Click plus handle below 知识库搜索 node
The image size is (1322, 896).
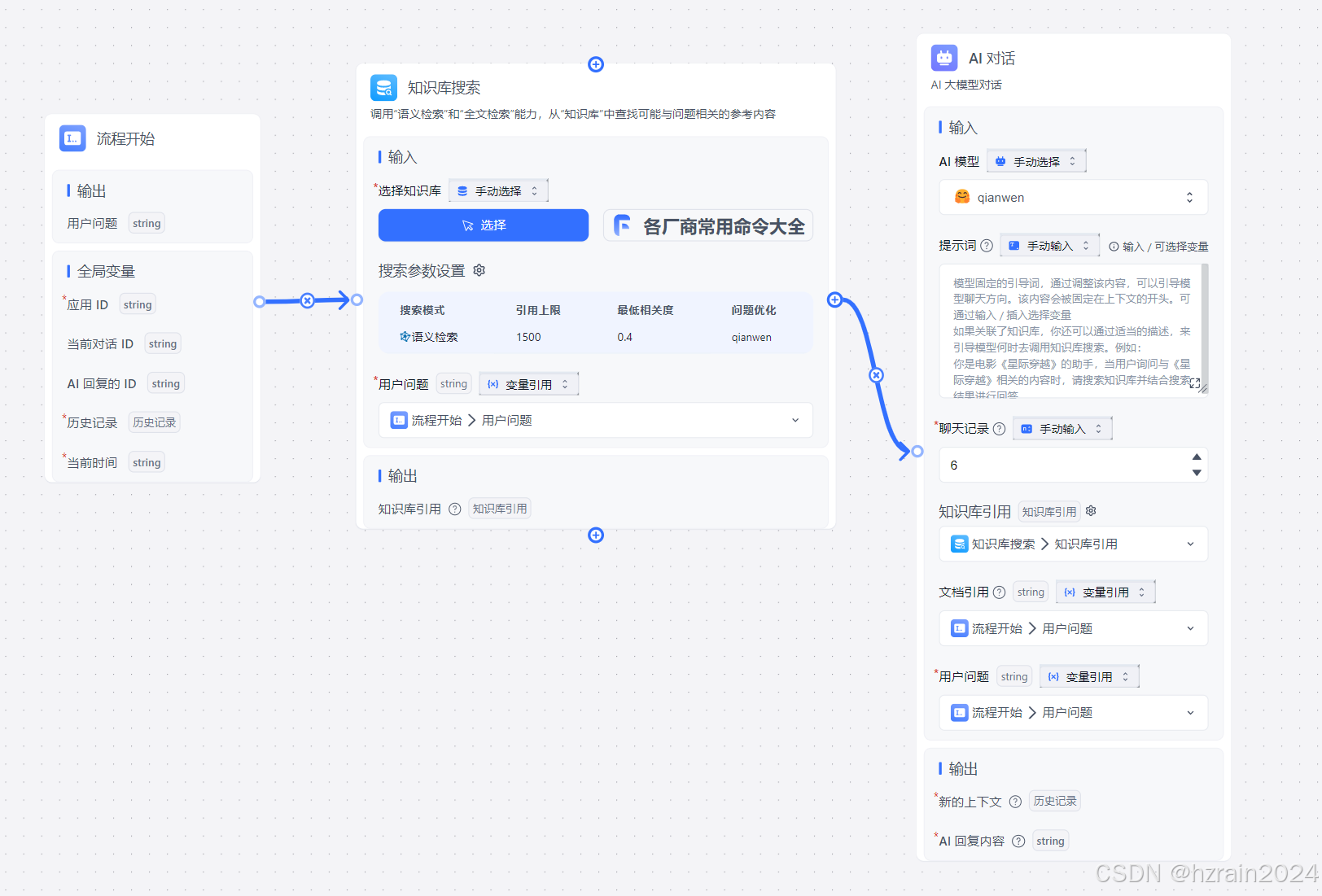click(596, 535)
